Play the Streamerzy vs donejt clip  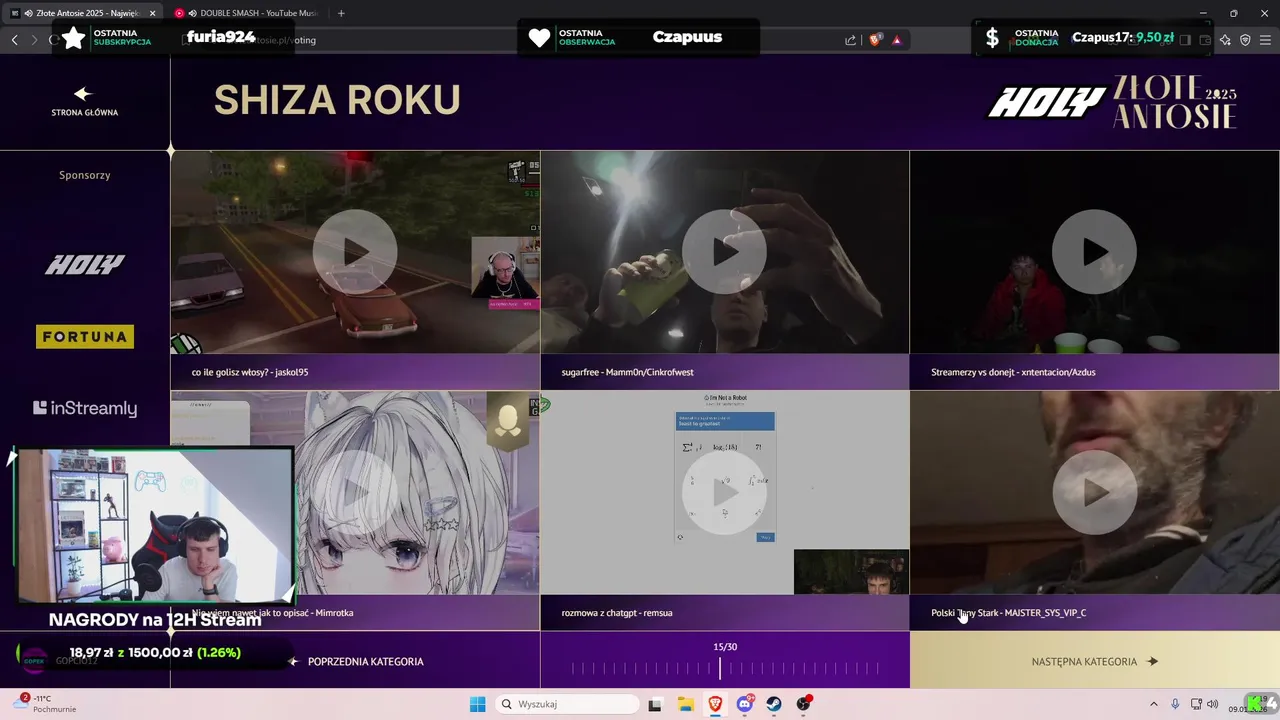(1095, 252)
